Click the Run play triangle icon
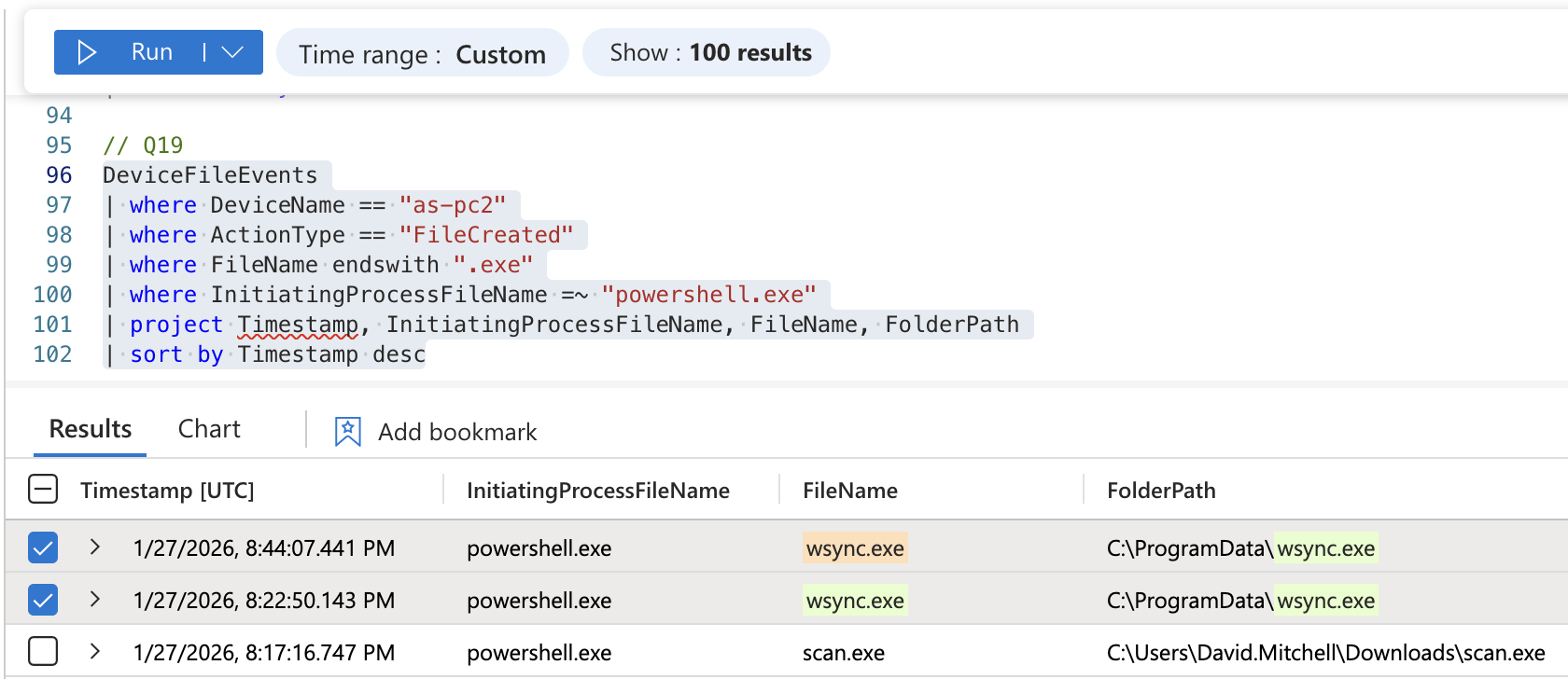Viewport: 1568px width, 679px height. 87,52
